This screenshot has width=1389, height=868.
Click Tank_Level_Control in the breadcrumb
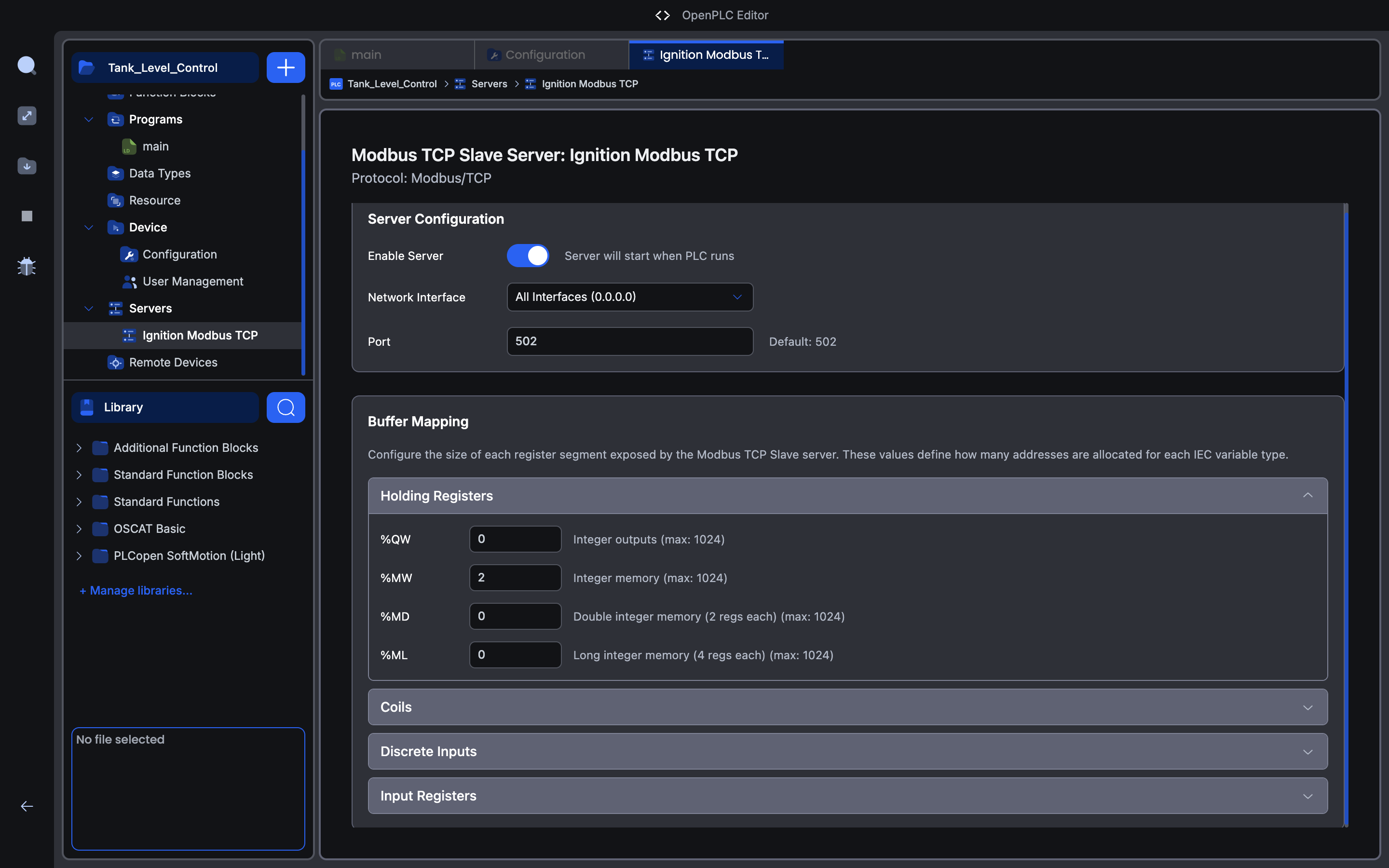coord(392,84)
